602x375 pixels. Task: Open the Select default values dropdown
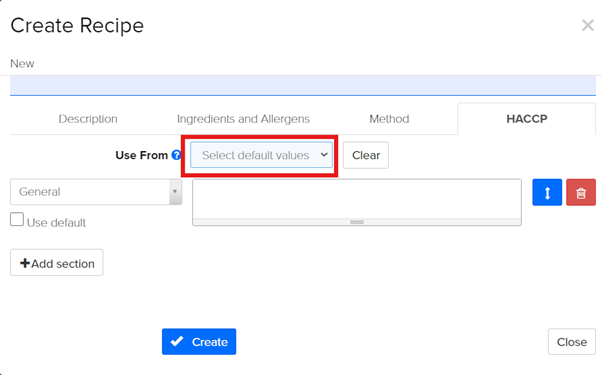(261, 155)
